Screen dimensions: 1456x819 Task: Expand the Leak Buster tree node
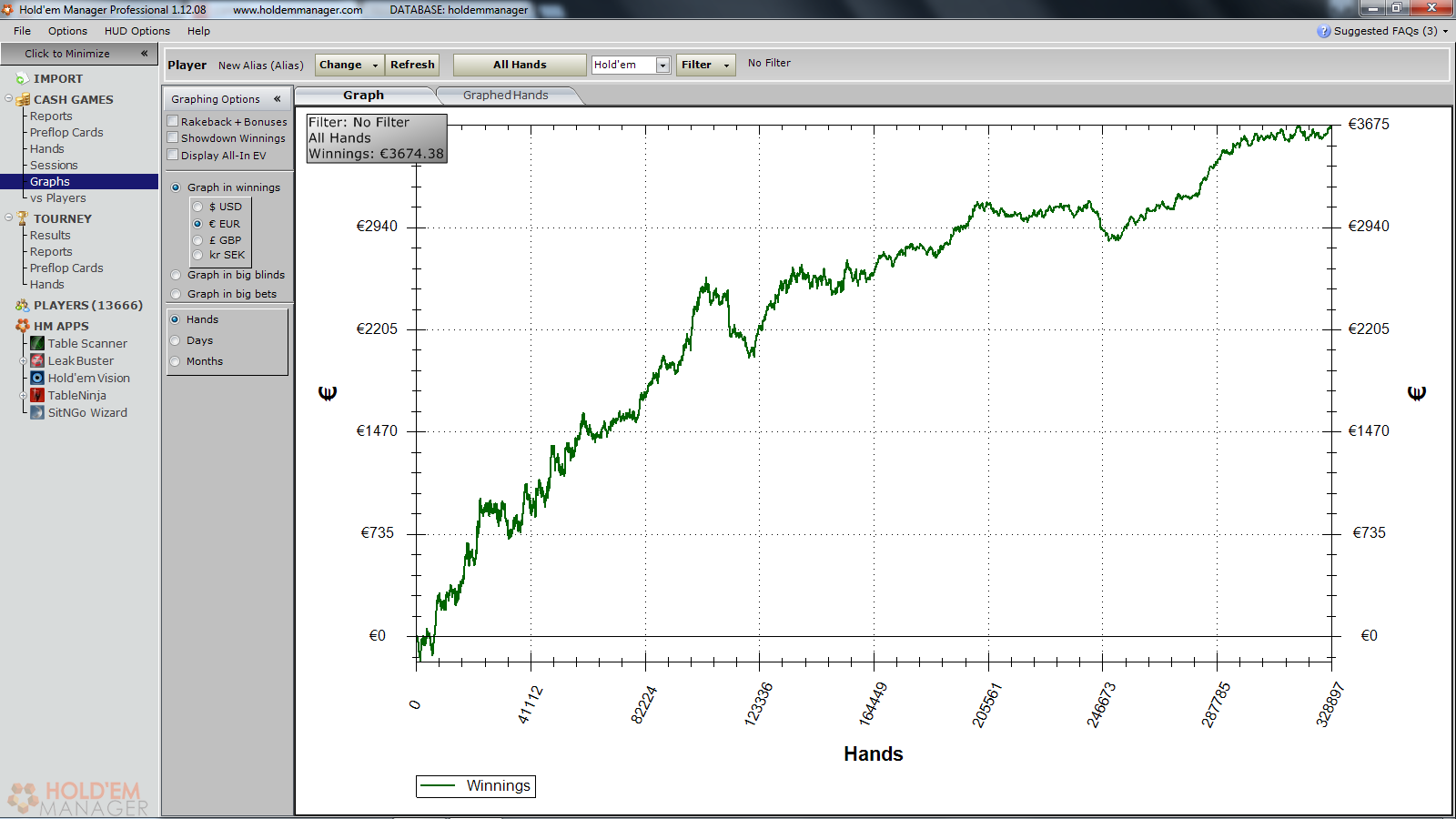[x=23, y=360]
